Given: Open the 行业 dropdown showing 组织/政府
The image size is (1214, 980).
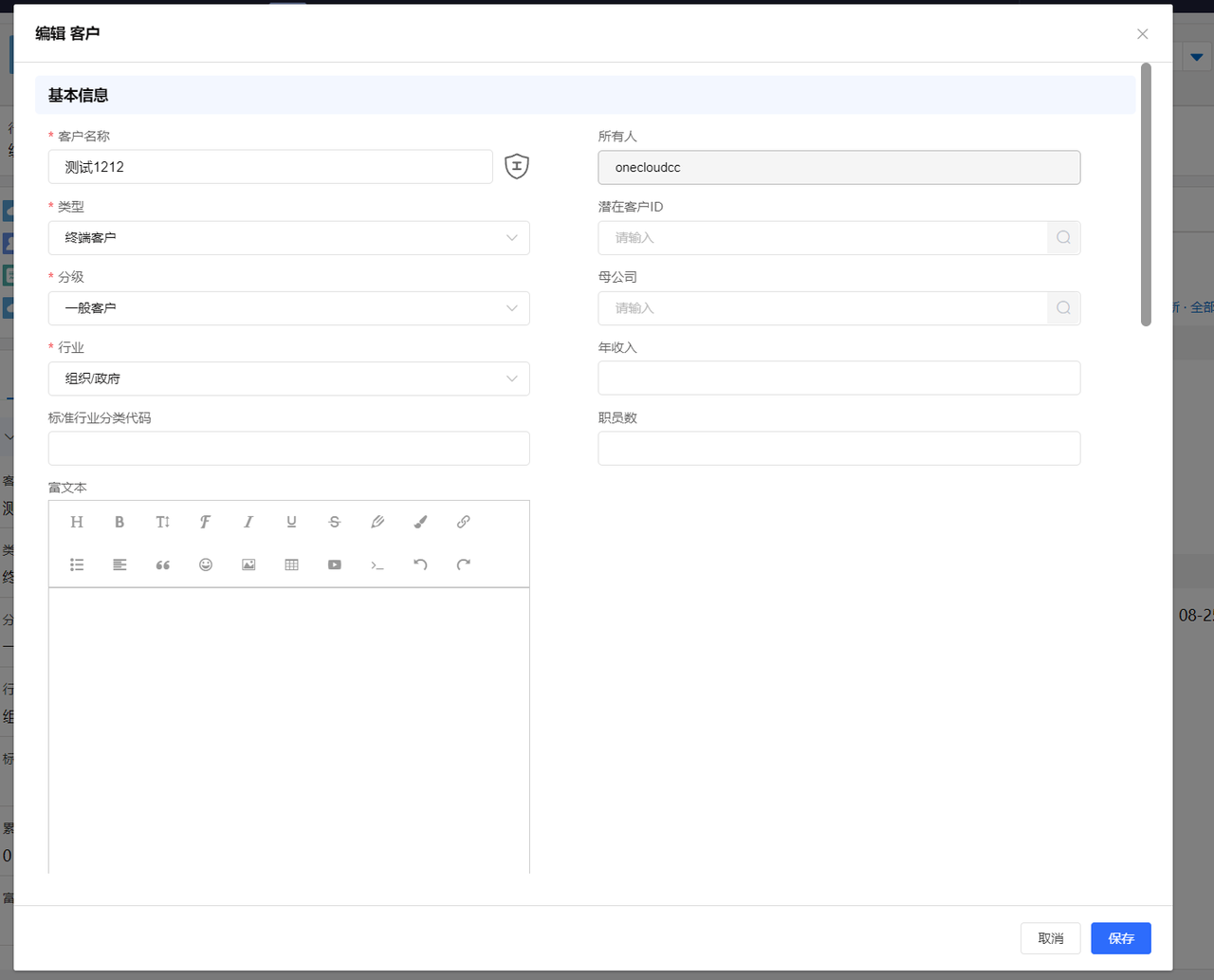Looking at the screenshot, I should tap(288, 379).
